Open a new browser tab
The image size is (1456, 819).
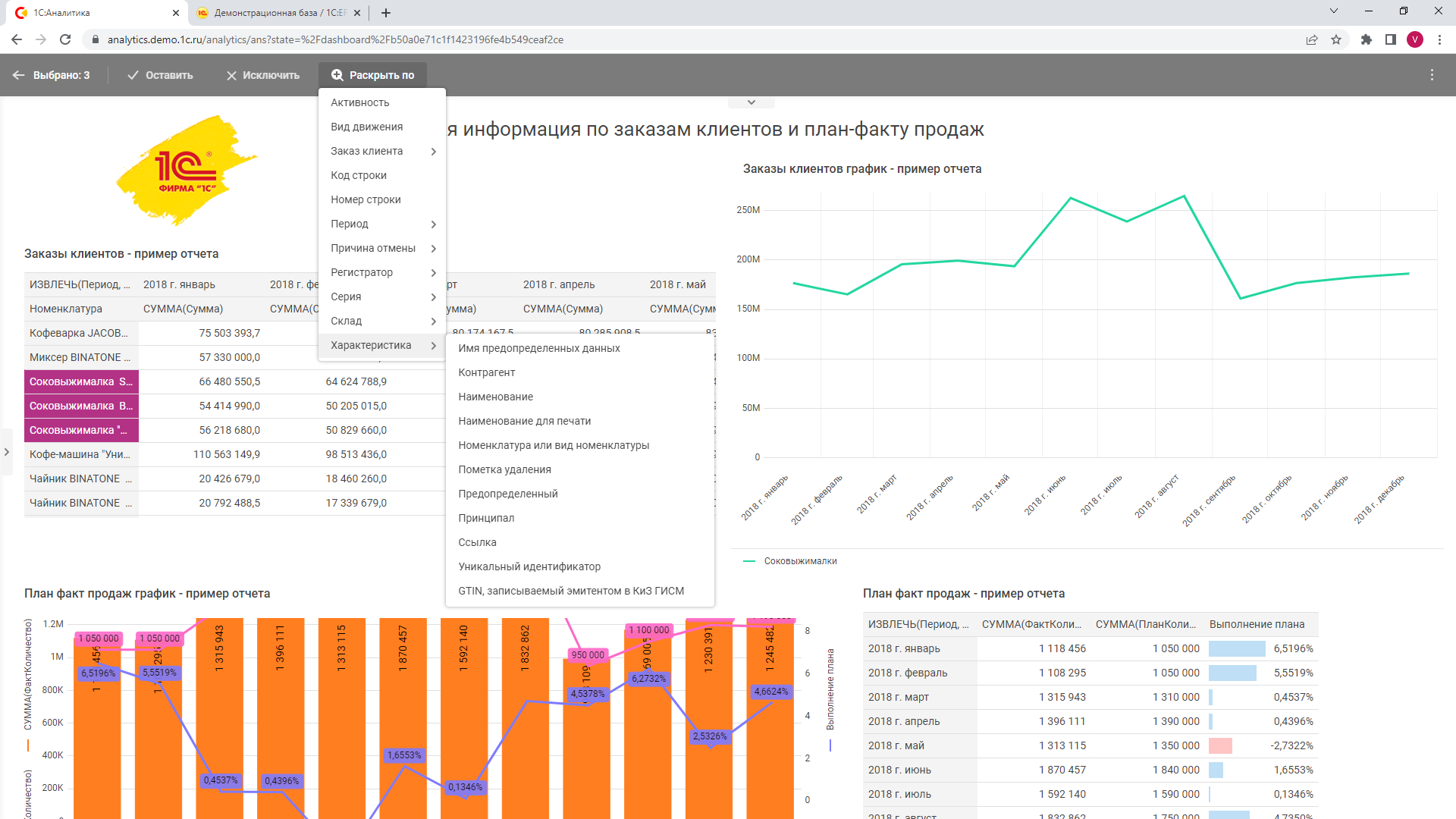pyautogui.click(x=386, y=13)
